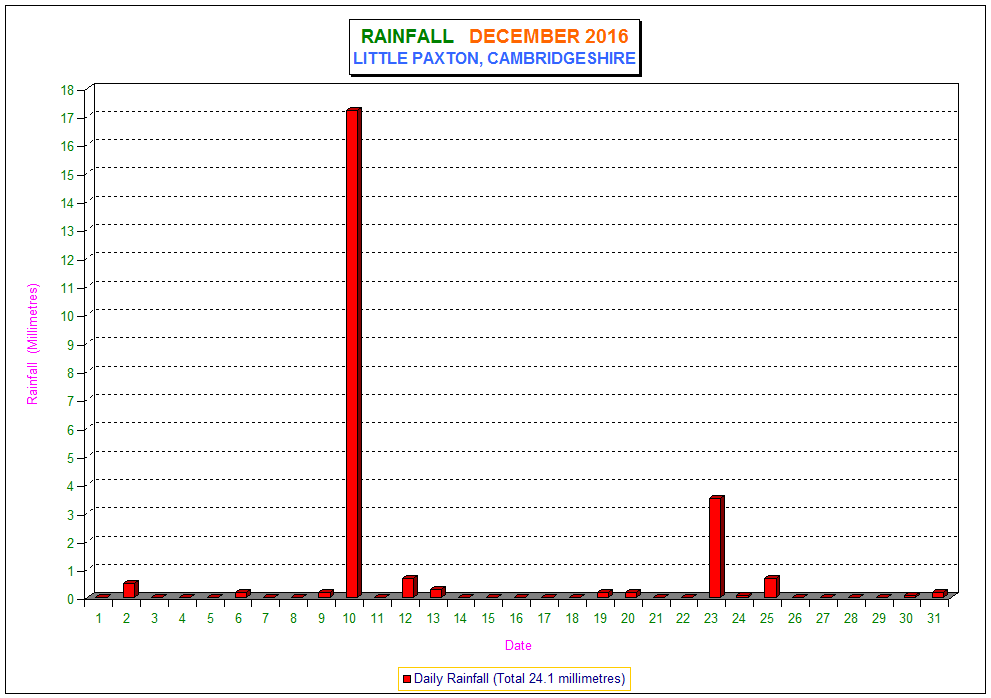Select the date label 10 on the x-axis
991x698 pixels.
point(350,618)
